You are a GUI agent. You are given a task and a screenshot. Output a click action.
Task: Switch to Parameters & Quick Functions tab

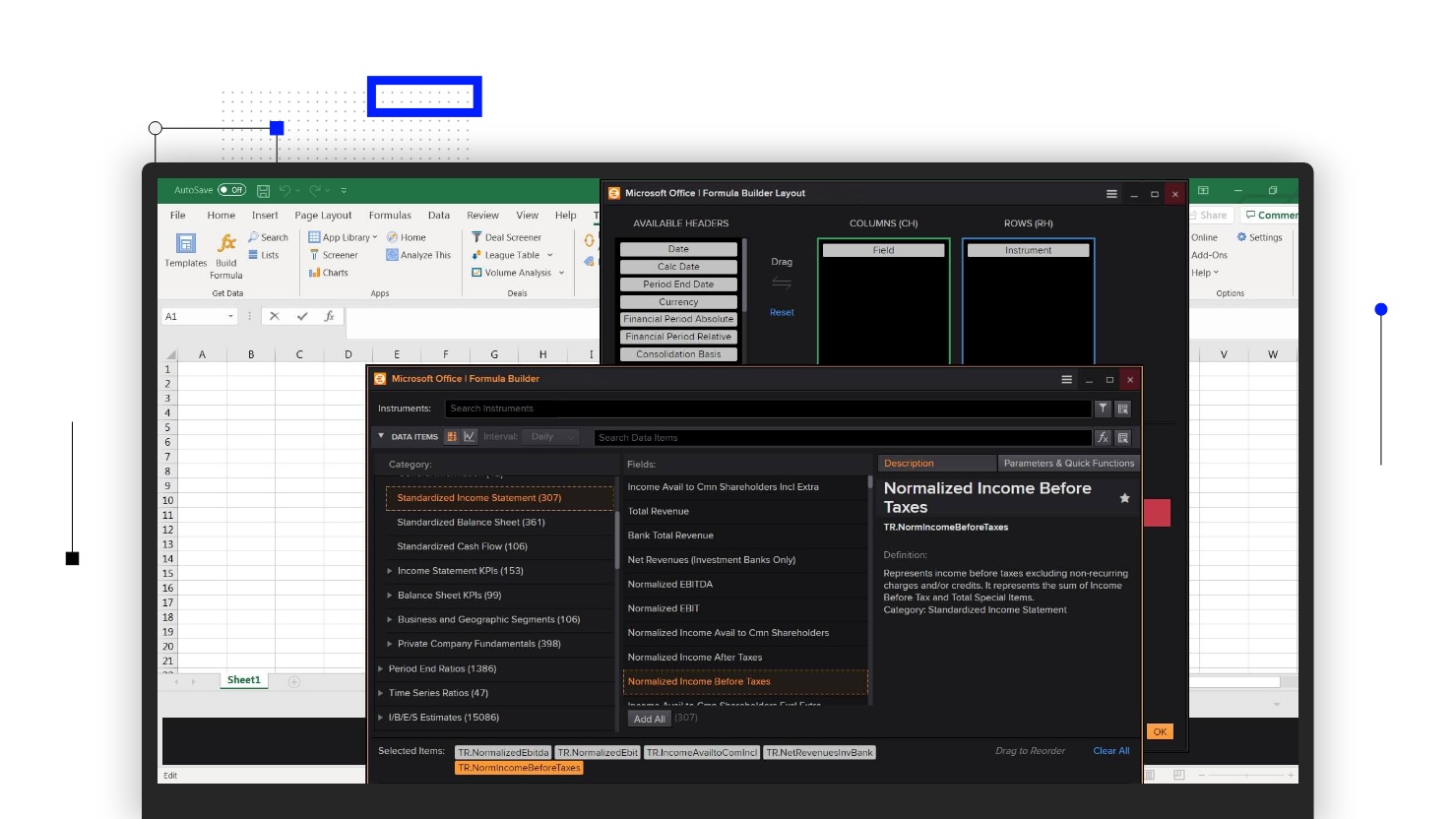[1068, 463]
